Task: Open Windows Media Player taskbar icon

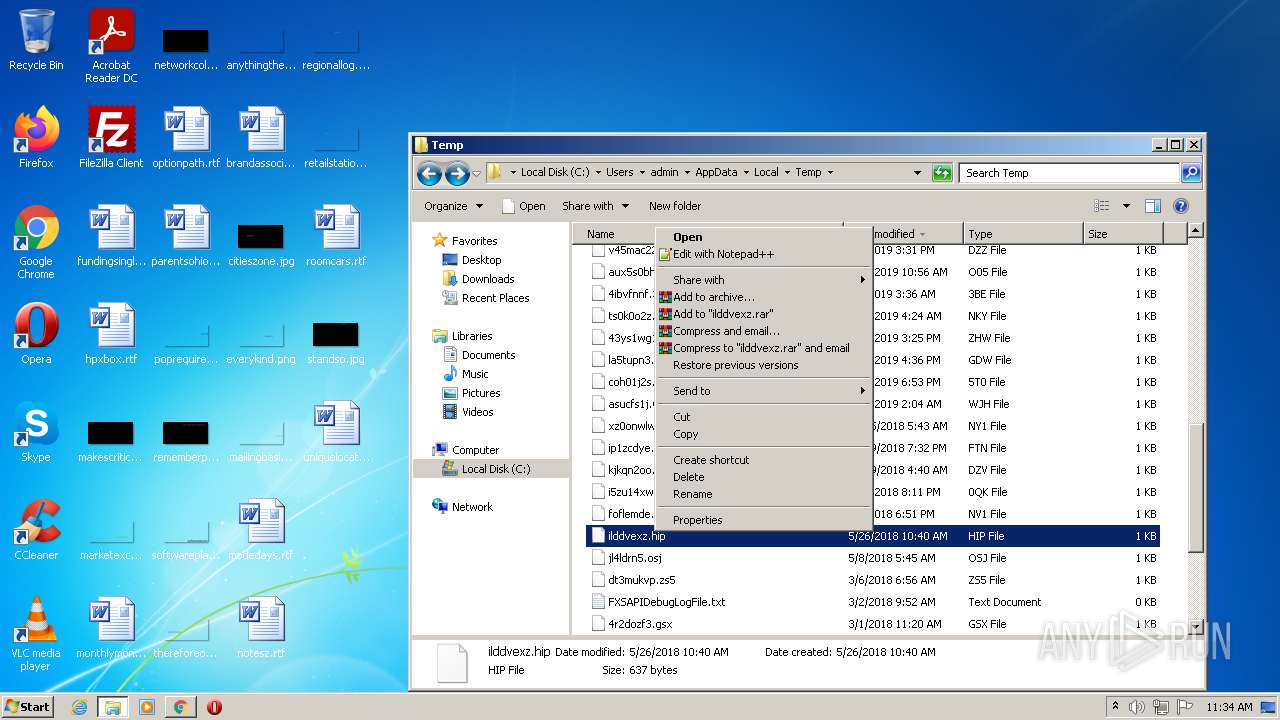Action: click(147, 707)
